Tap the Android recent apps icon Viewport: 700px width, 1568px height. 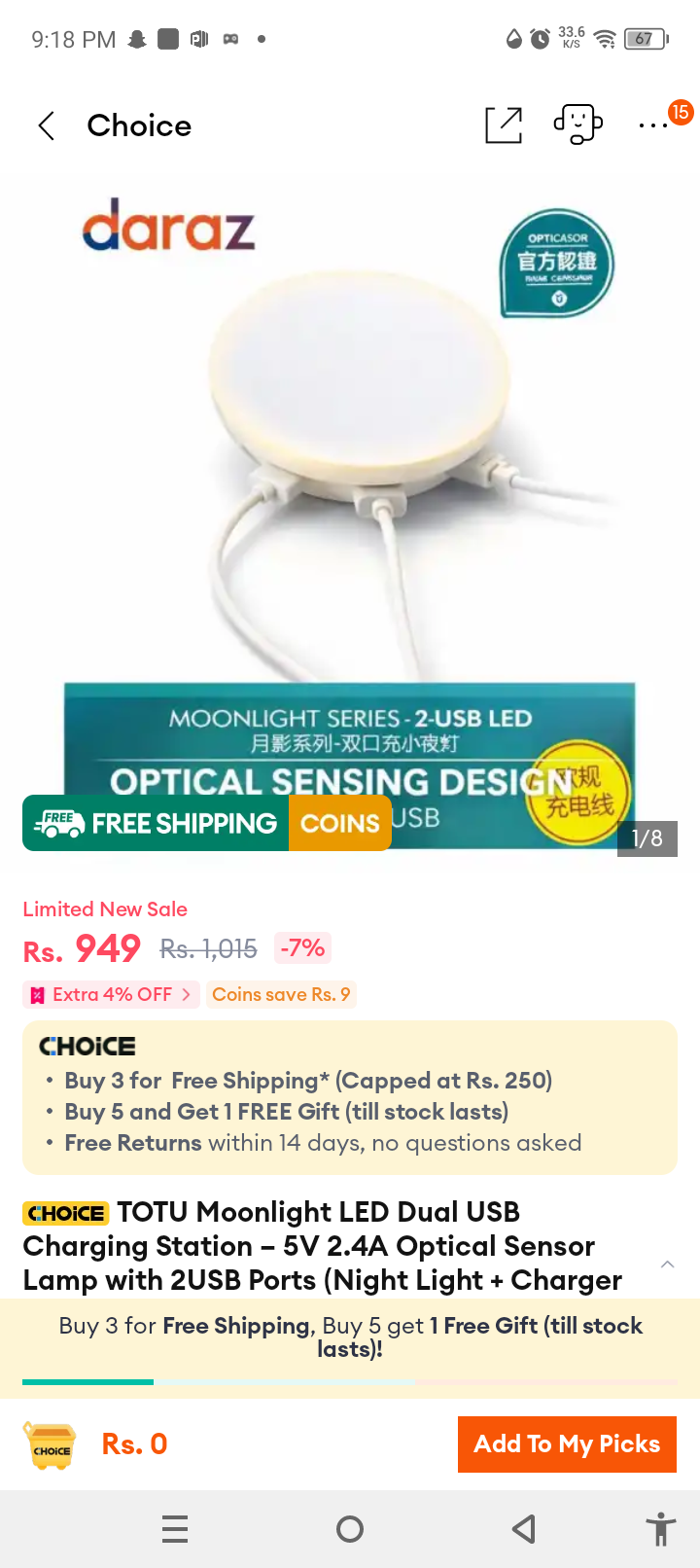tap(175, 1529)
